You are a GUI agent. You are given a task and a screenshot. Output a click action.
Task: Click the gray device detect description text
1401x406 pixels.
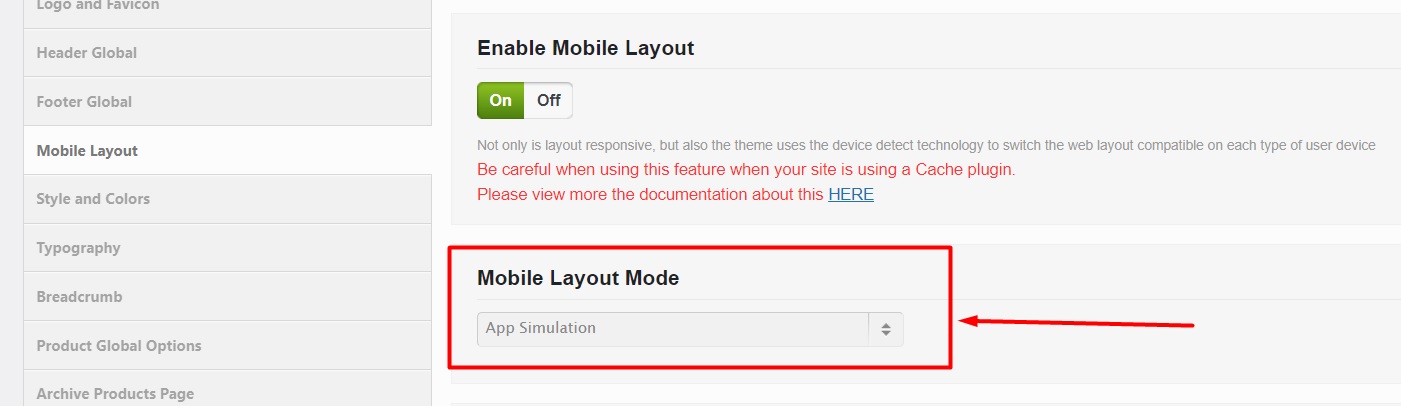tap(926, 145)
